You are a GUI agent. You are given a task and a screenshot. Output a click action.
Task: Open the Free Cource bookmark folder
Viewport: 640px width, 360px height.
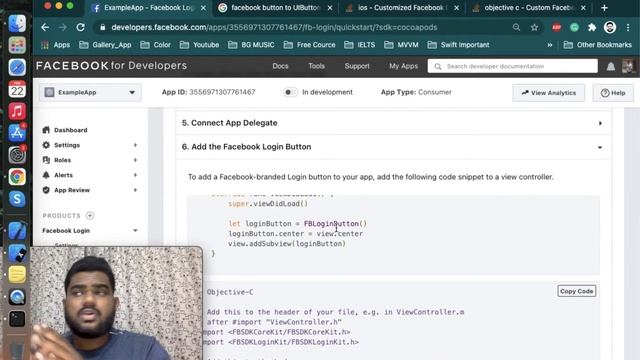tap(310, 45)
